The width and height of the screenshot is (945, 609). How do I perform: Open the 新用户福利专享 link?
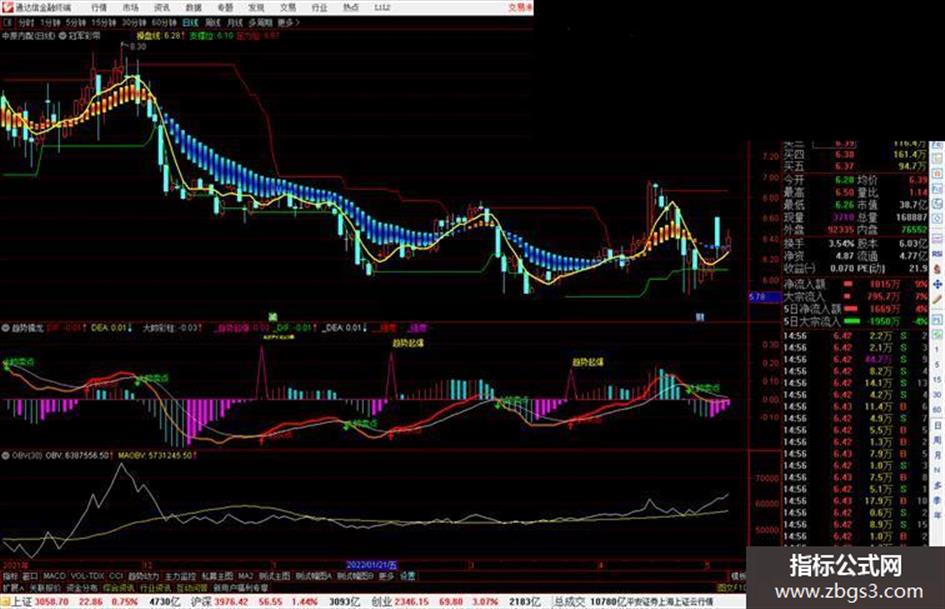pyautogui.click(x=240, y=587)
